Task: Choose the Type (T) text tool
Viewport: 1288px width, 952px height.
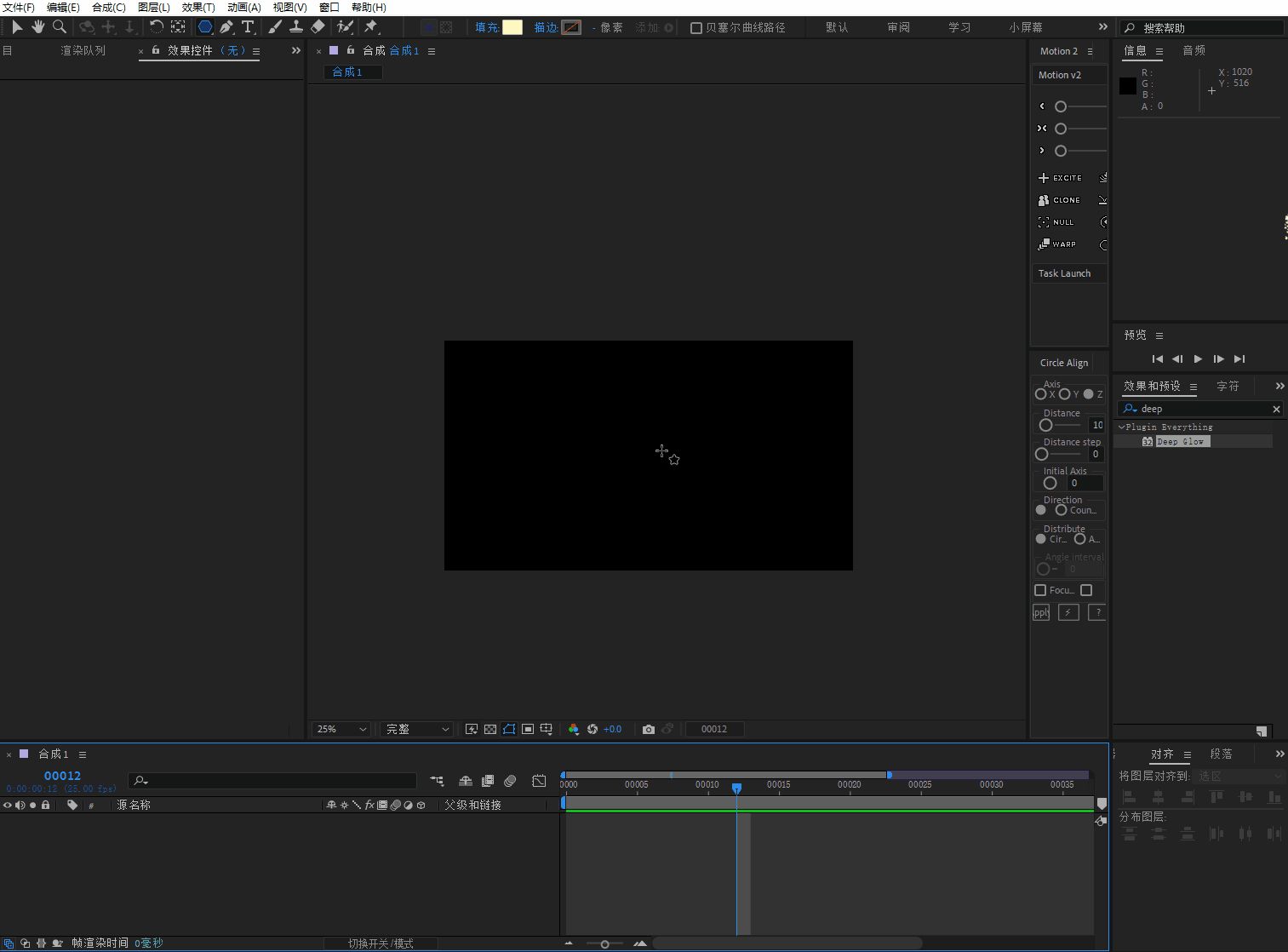Action: pos(248,27)
